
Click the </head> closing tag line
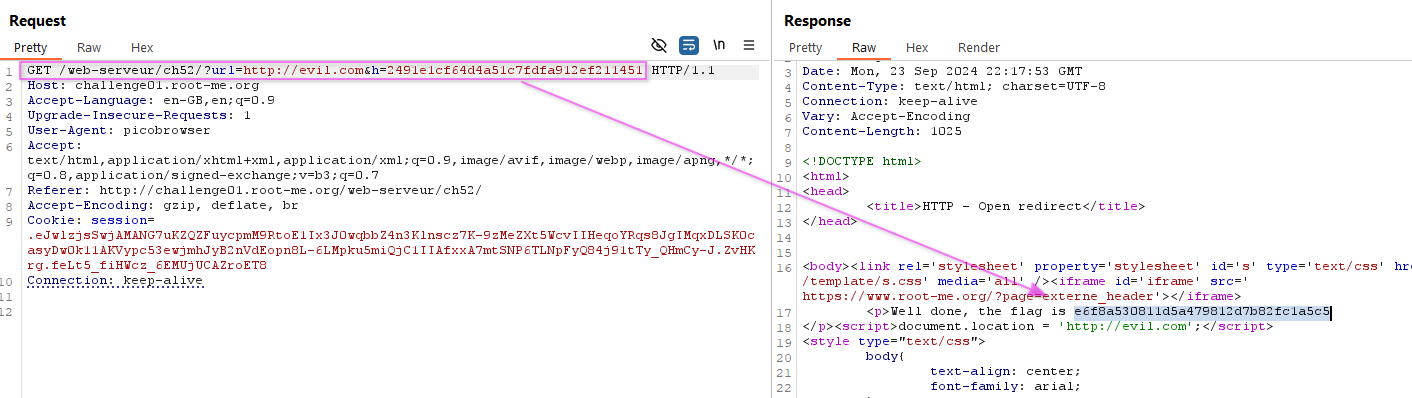(x=829, y=221)
